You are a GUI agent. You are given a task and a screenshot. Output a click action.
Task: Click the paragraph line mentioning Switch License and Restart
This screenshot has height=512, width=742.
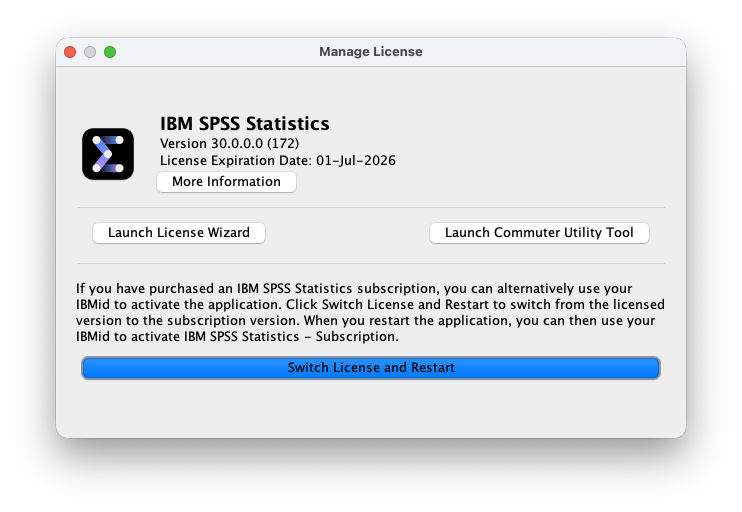click(370, 304)
